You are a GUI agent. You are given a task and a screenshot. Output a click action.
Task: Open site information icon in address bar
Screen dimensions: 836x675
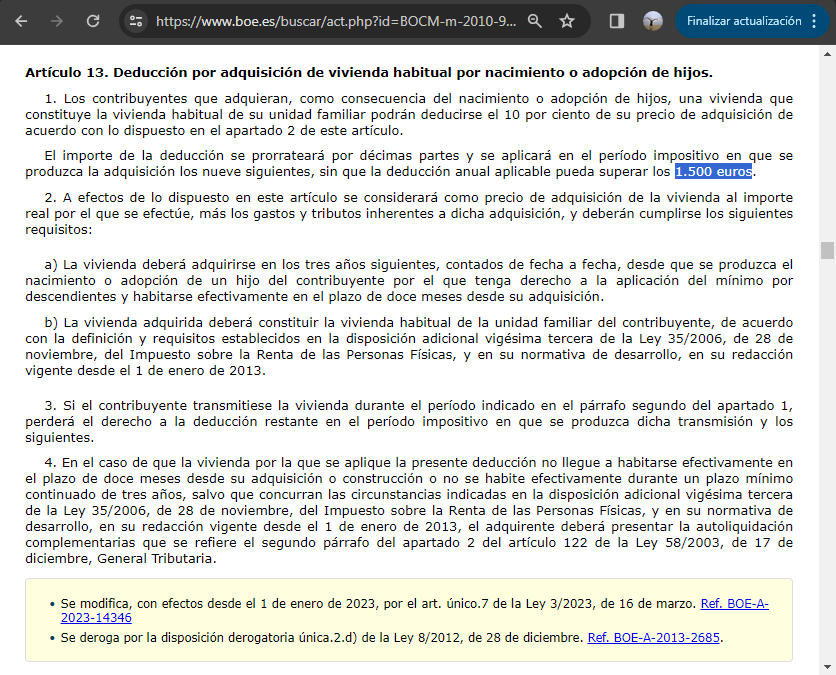point(136,21)
